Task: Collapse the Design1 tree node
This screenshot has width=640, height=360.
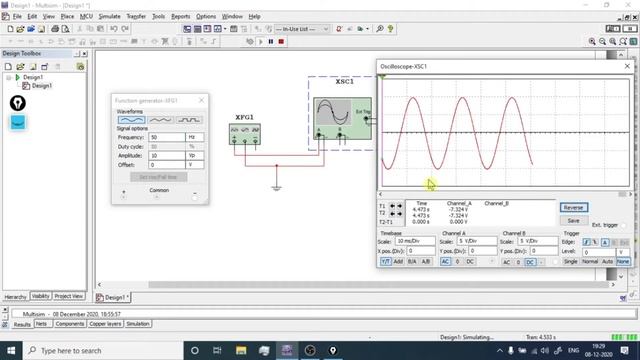Action: point(9,77)
